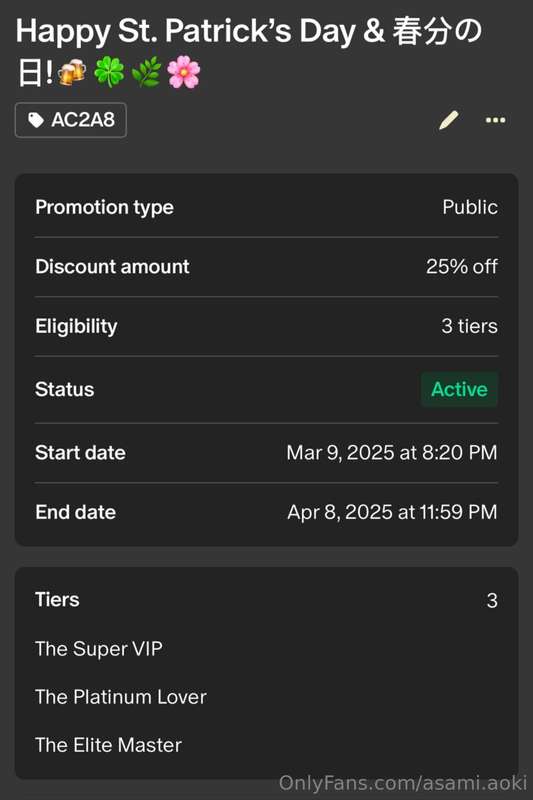The height and width of the screenshot is (800, 533).
Task: Click the Active status badge
Action: pos(459,389)
